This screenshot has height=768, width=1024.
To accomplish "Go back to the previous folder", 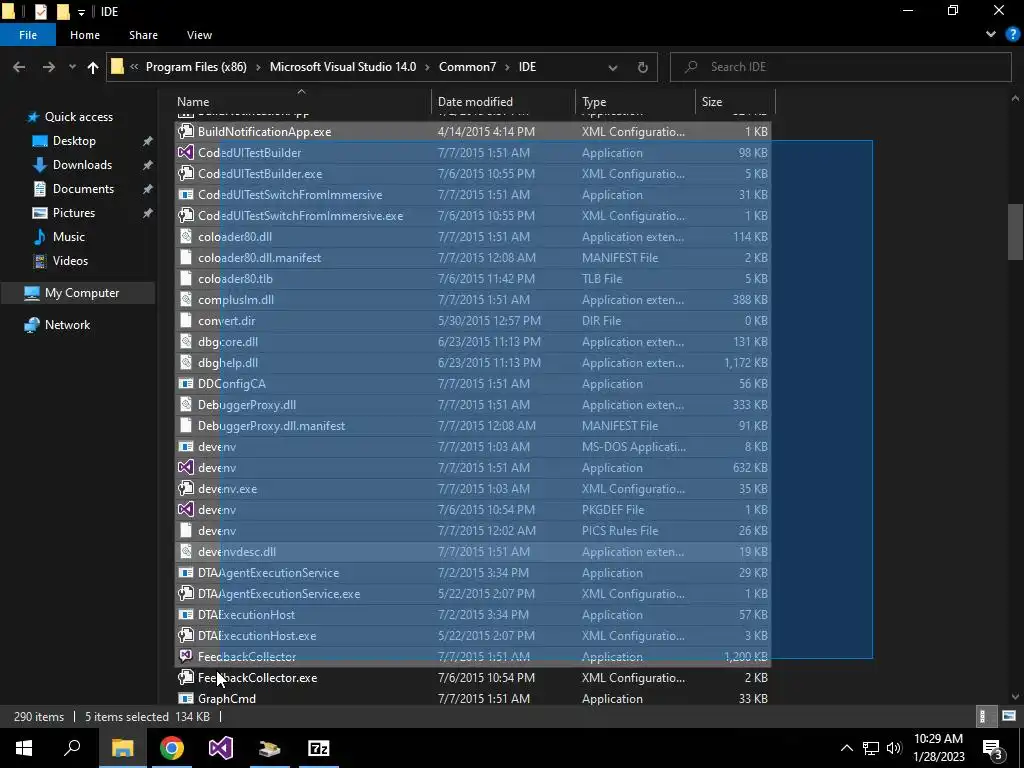I will point(19,67).
